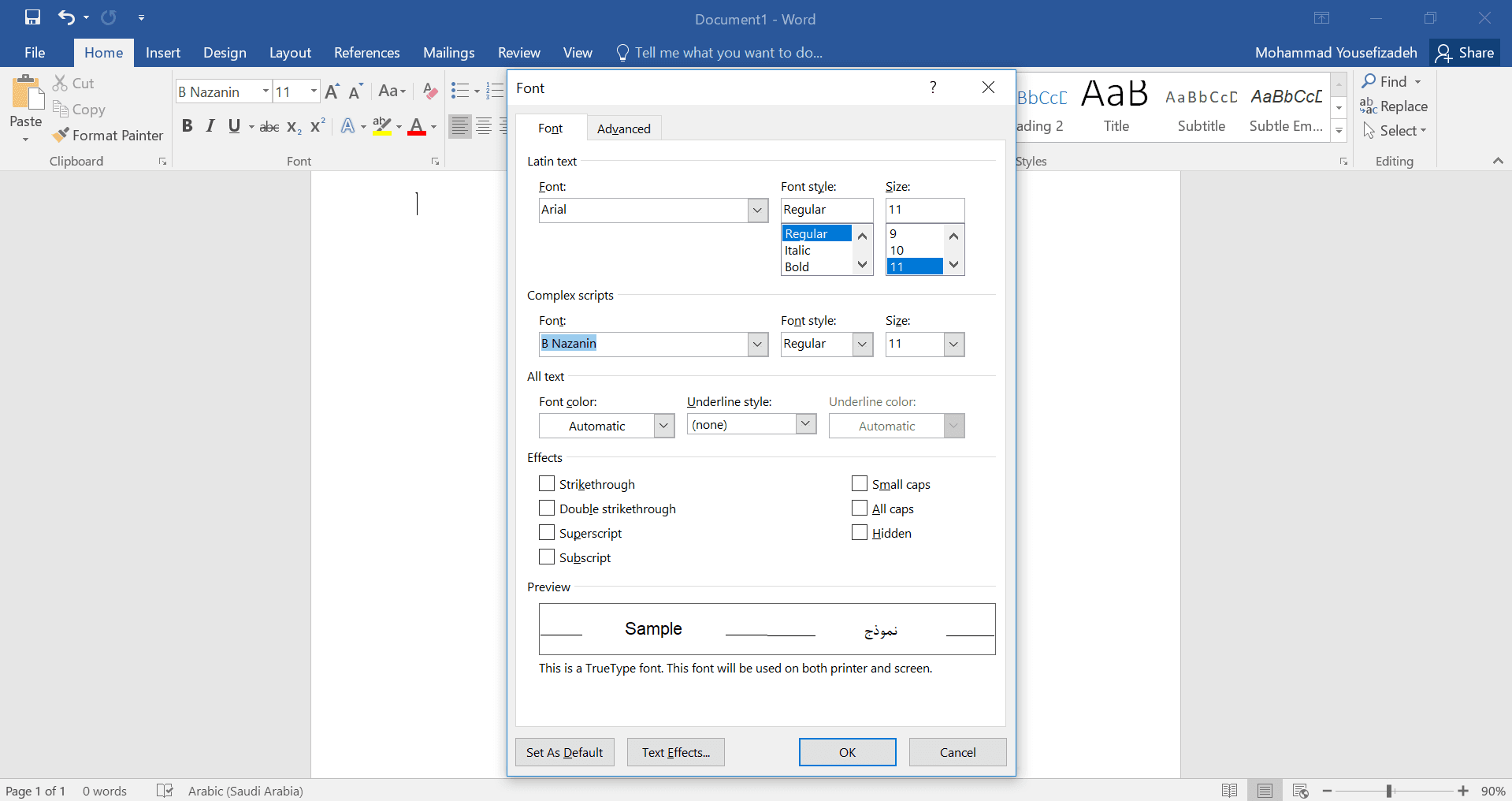This screenshot has height=801, width=1512.
Task: Open the Underline style dropdown
Action: [x=805, y=424]
